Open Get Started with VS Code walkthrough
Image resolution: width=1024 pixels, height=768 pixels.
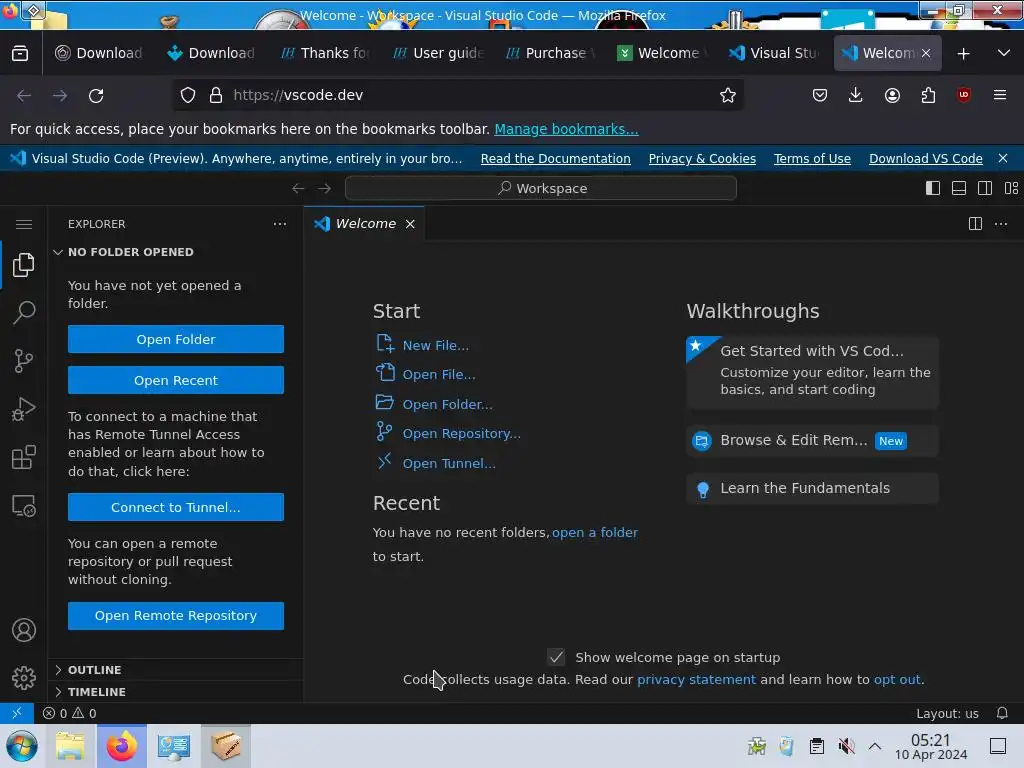tap(812, 372)
